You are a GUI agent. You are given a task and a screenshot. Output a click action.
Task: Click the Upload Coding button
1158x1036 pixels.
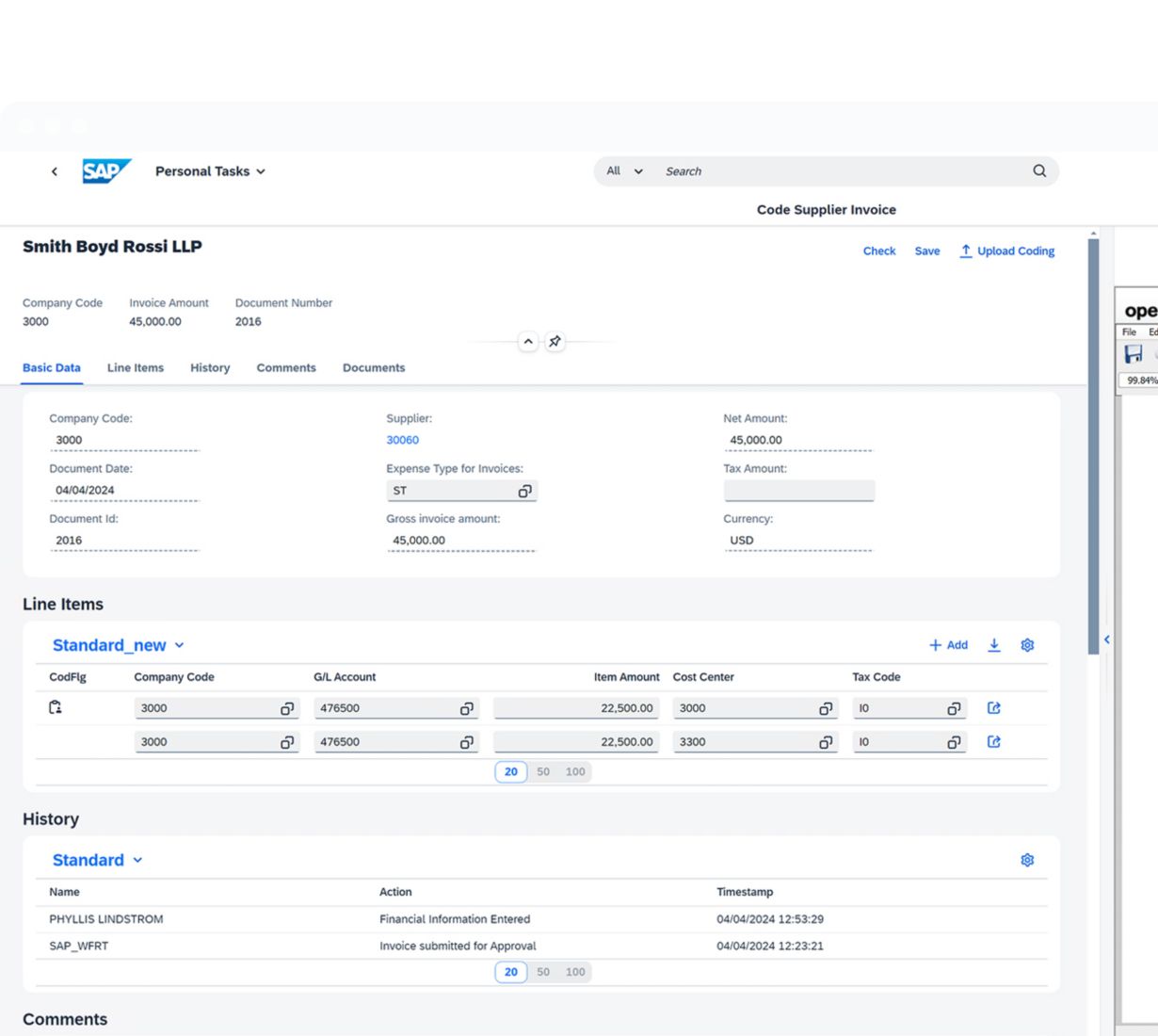[1006, 251]
